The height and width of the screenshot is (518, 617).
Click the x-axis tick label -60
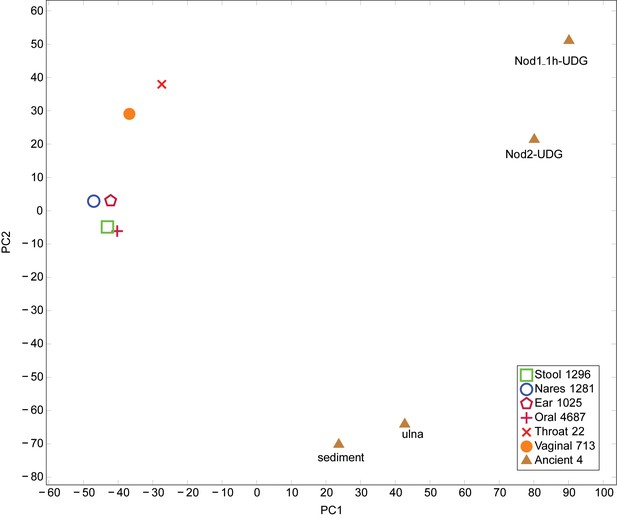(50, 492)
